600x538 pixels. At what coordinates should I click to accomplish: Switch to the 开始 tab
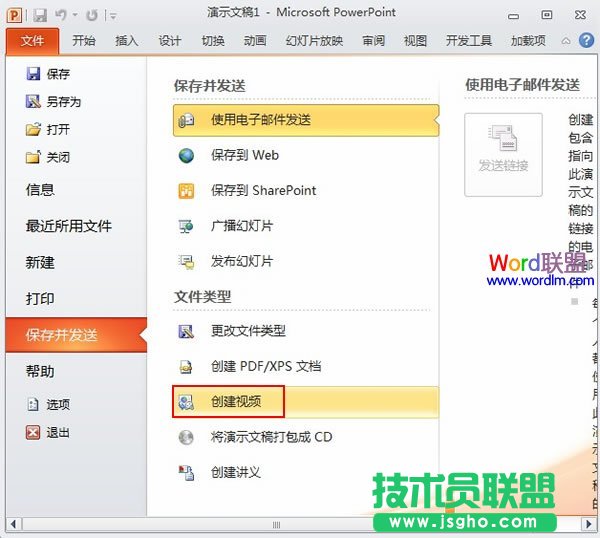(x=84, y=41)
